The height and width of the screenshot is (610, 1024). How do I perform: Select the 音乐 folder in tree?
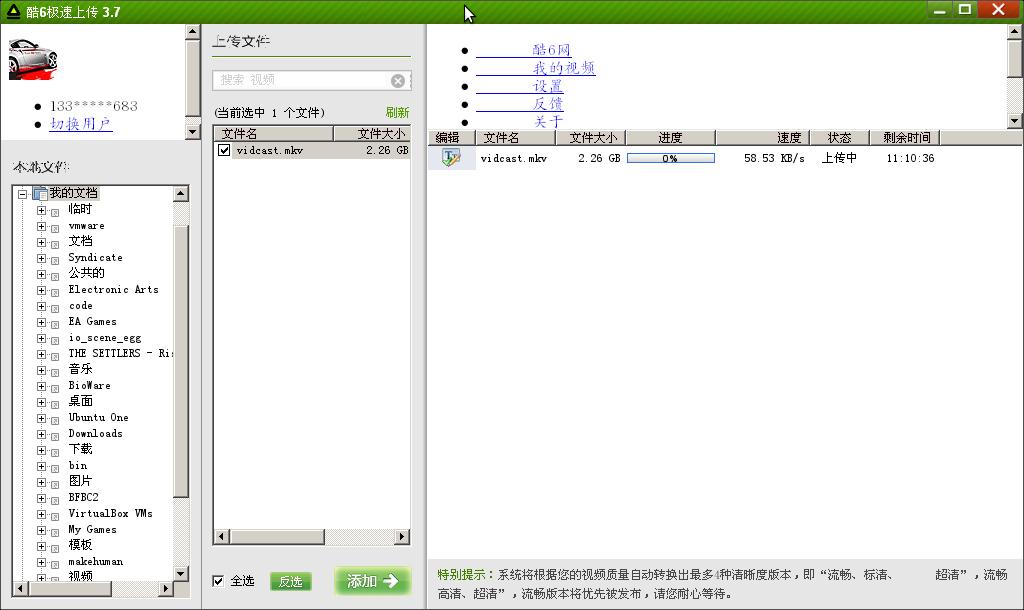[80, 369]
